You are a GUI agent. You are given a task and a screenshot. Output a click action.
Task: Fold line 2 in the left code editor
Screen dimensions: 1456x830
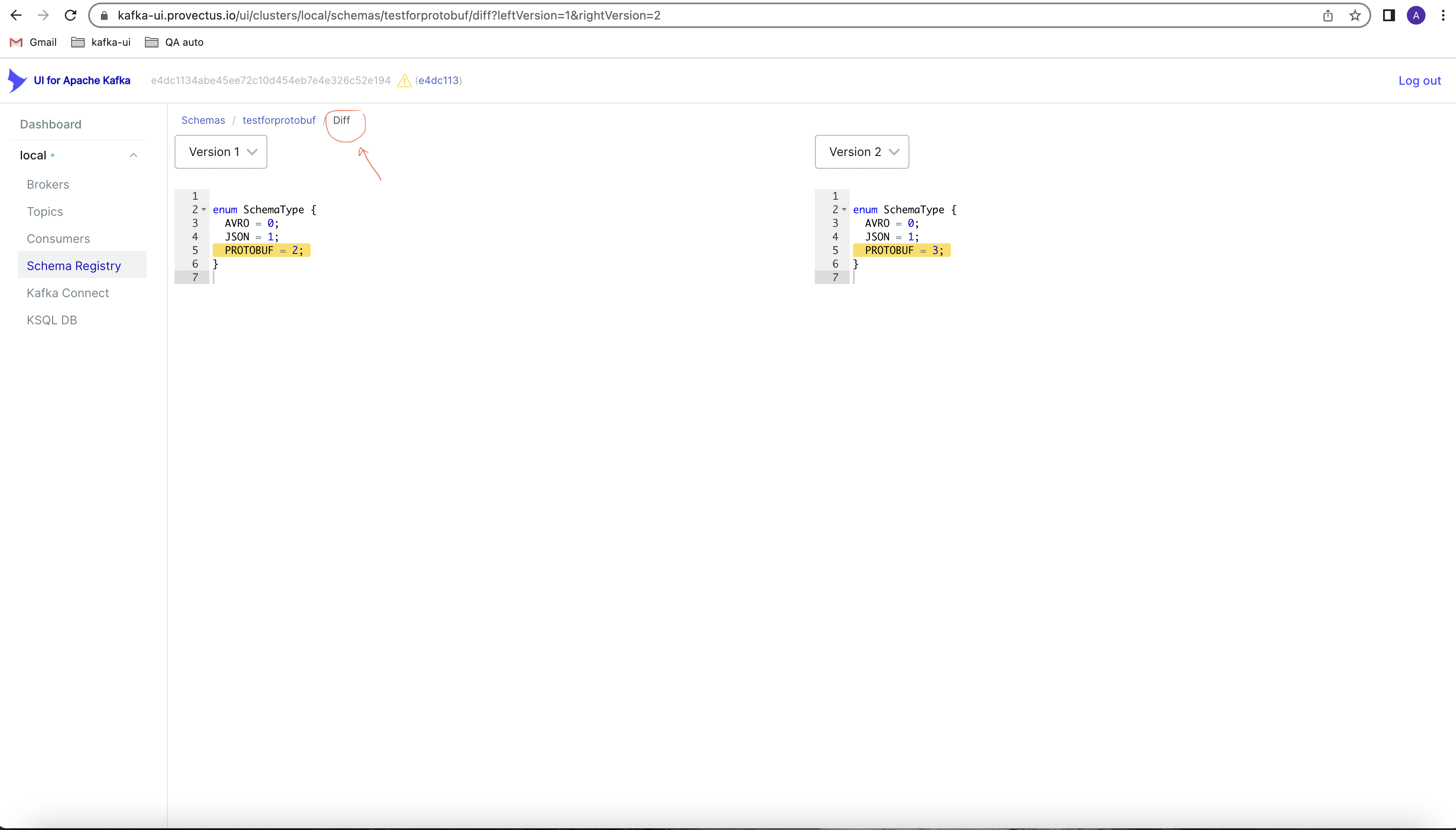tap(205, 209)
